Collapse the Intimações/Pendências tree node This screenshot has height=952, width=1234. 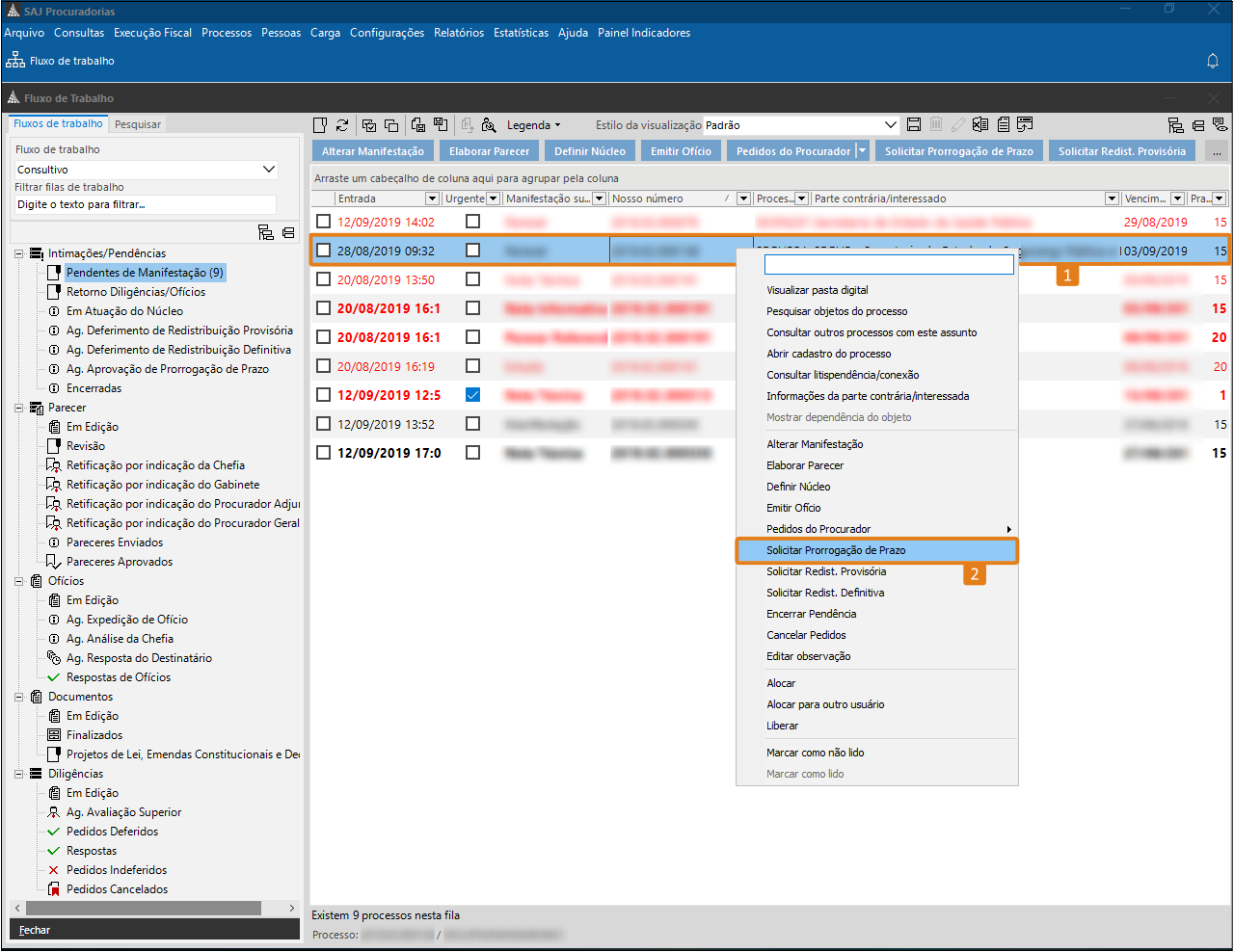click(18, 253)
